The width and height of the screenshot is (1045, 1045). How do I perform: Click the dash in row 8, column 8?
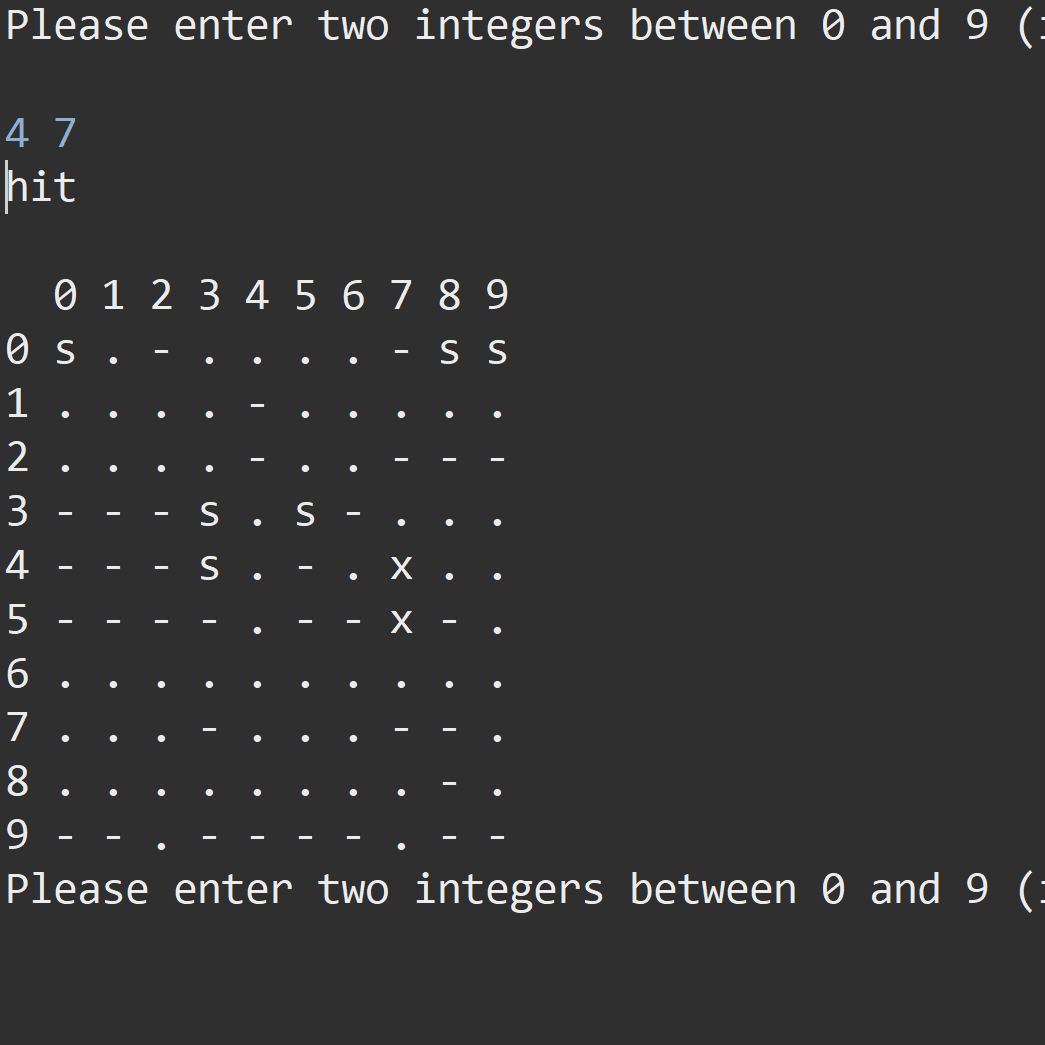click(x=449, y=781)
